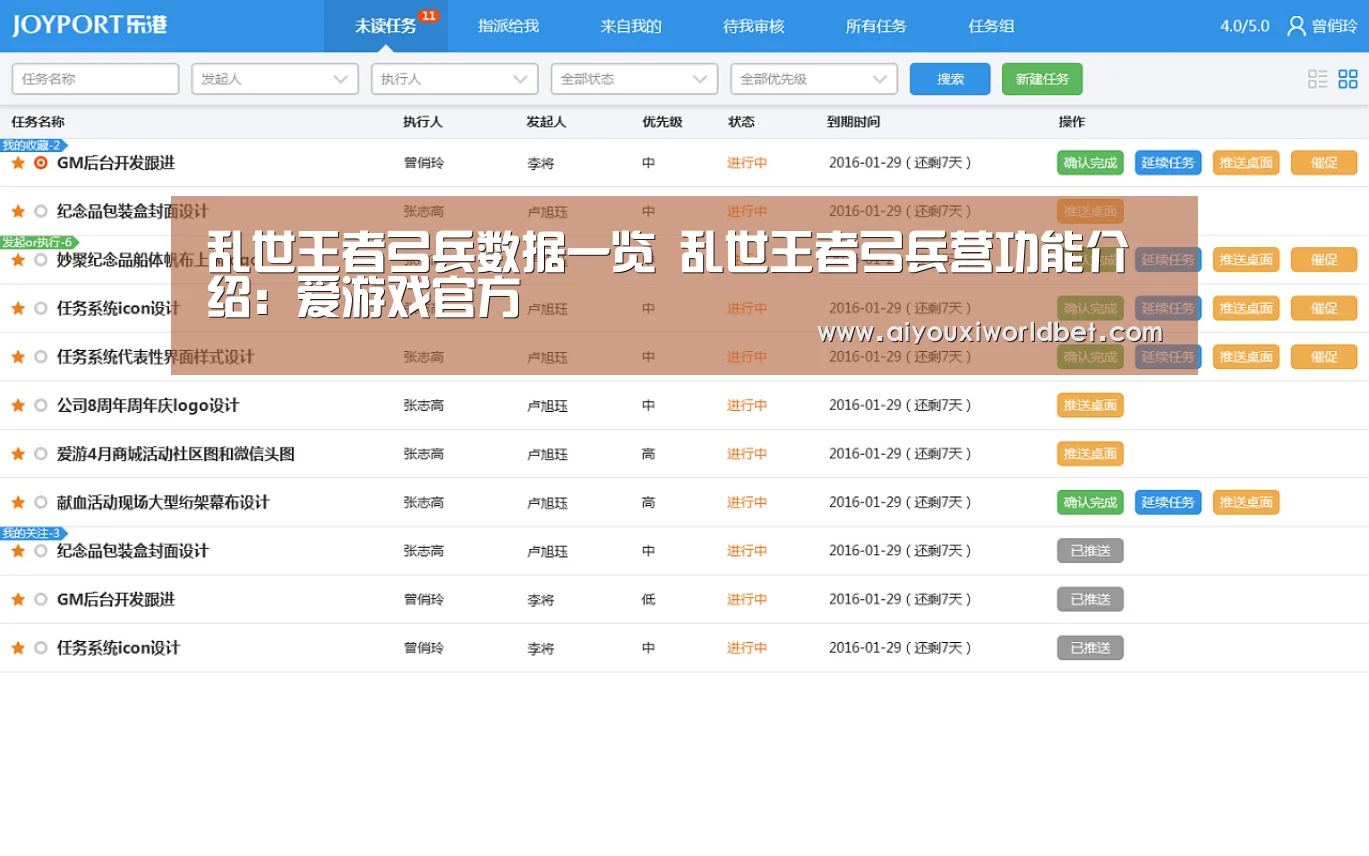Open the 发起人 dropdown filter
Viewport: 1369px width, 856px height.
[275, 79]
